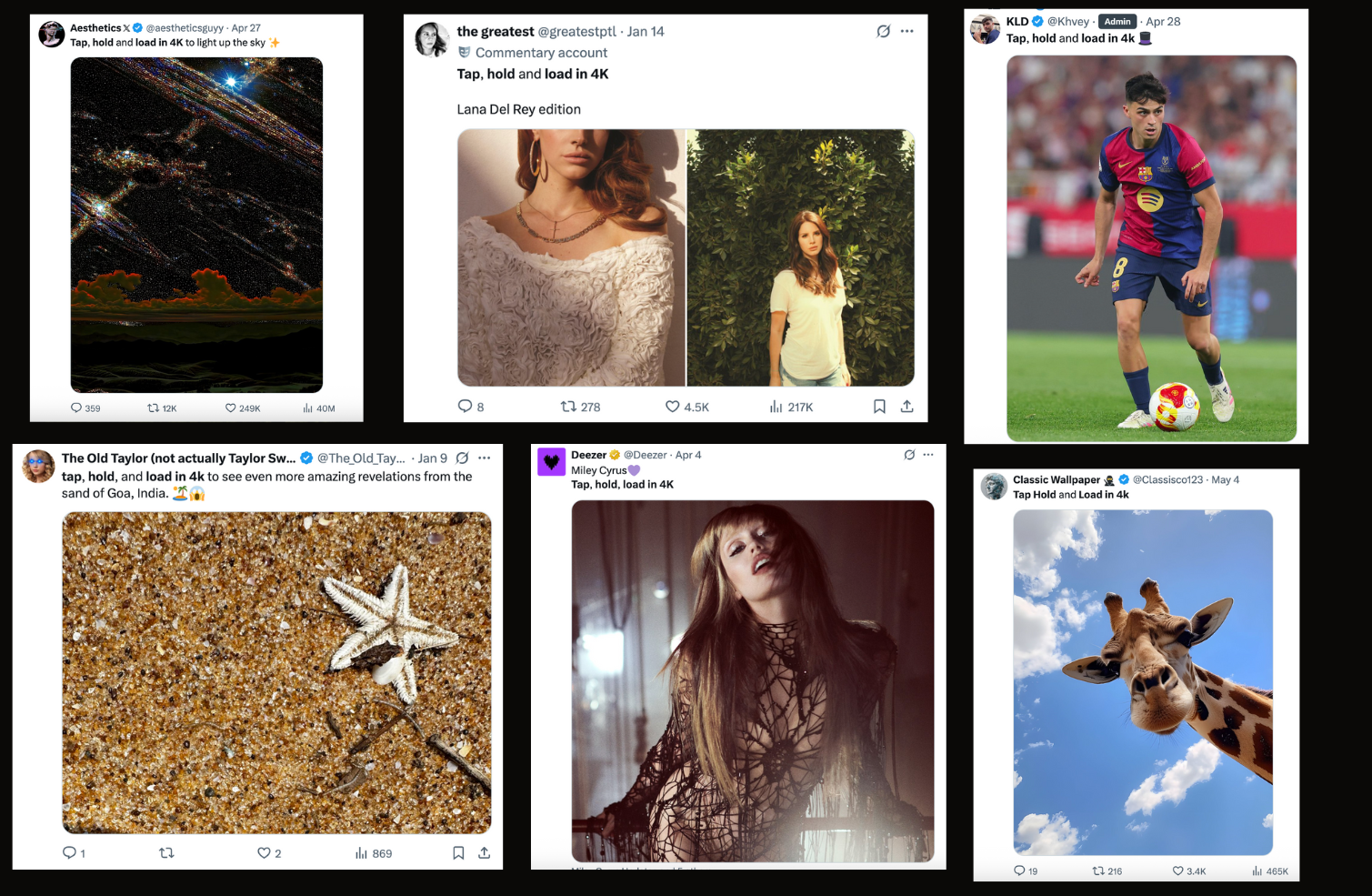The width and height of the screenshot is (1372, 896).
Task: Reply to the greatest's tweet
Action: pyautogui.click(x=465, y=407)
